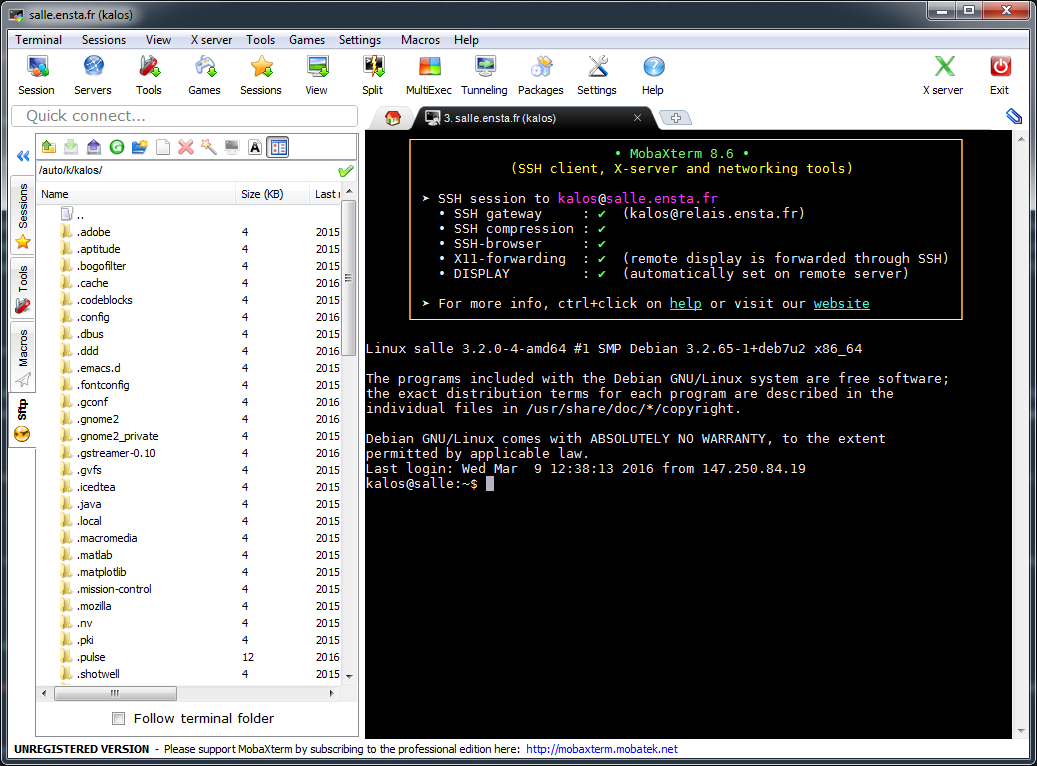Open the Games toolbar icon

pyautogui.click(x=204, y=75)
